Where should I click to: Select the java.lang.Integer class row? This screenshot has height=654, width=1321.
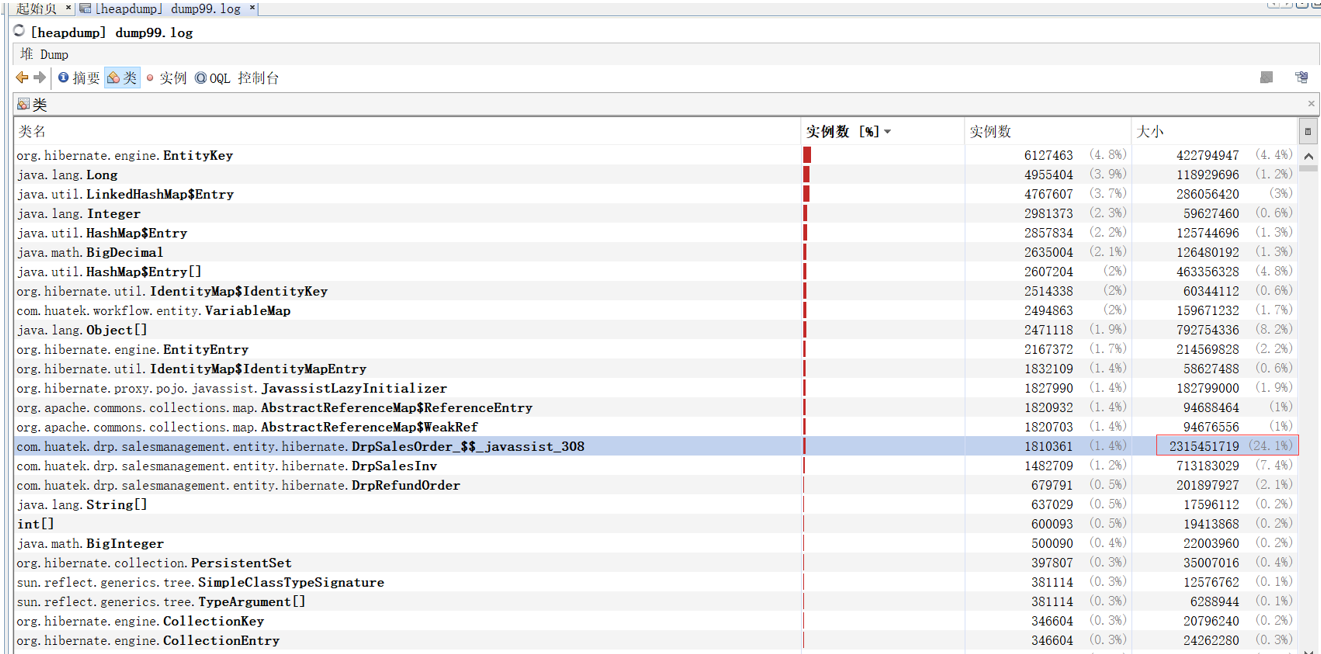click(x=656, y=213)
